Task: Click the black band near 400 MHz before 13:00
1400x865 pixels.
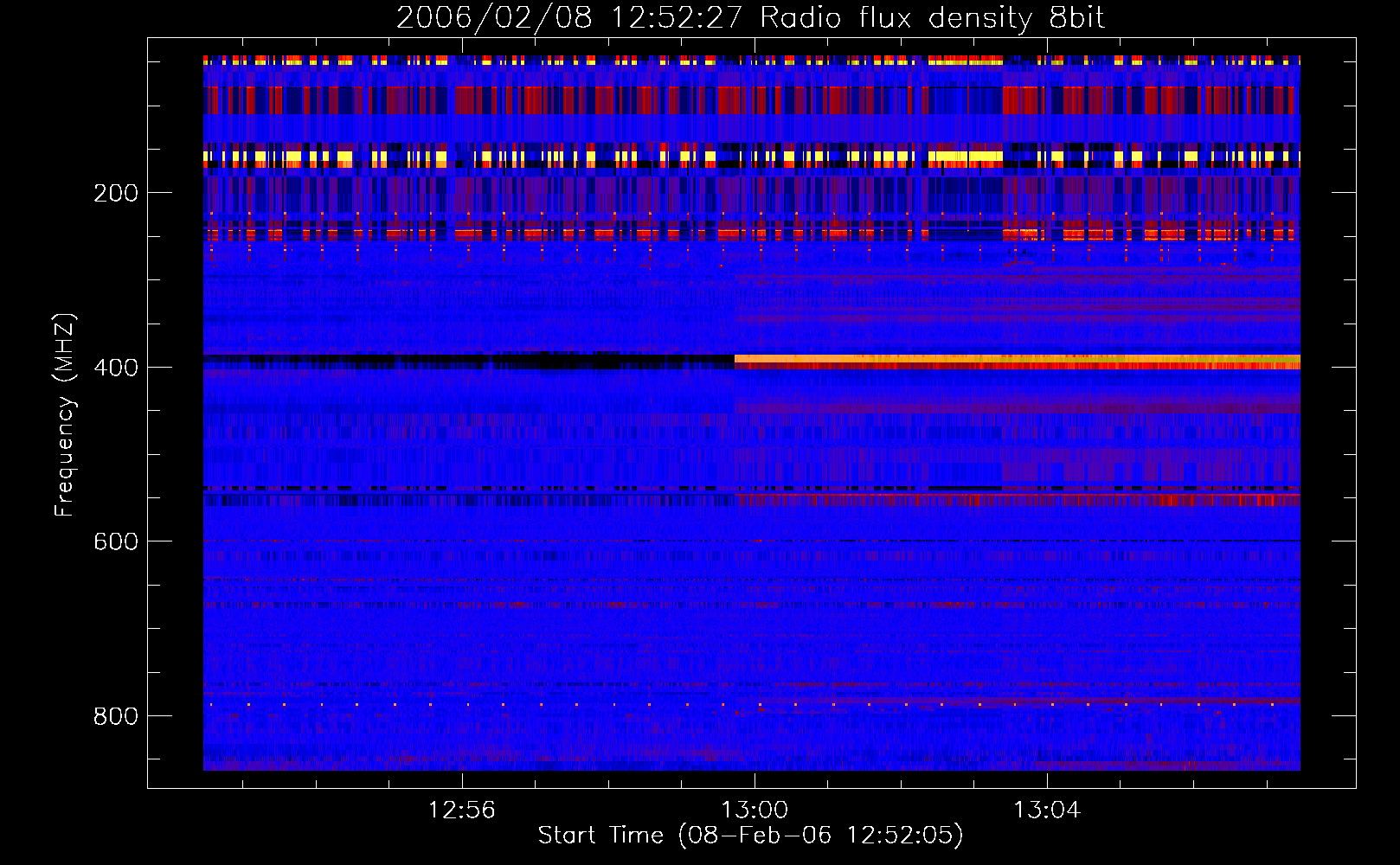Action: 469,361
